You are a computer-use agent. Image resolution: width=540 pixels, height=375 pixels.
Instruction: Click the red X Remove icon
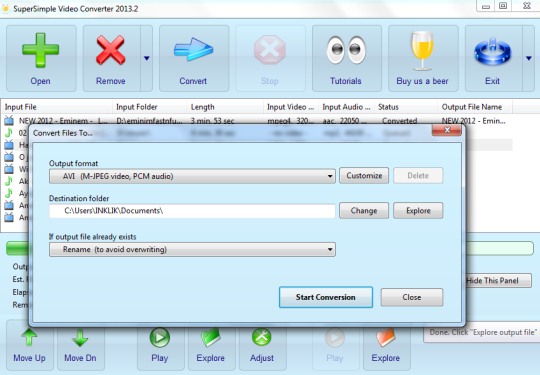pos(111,50)
